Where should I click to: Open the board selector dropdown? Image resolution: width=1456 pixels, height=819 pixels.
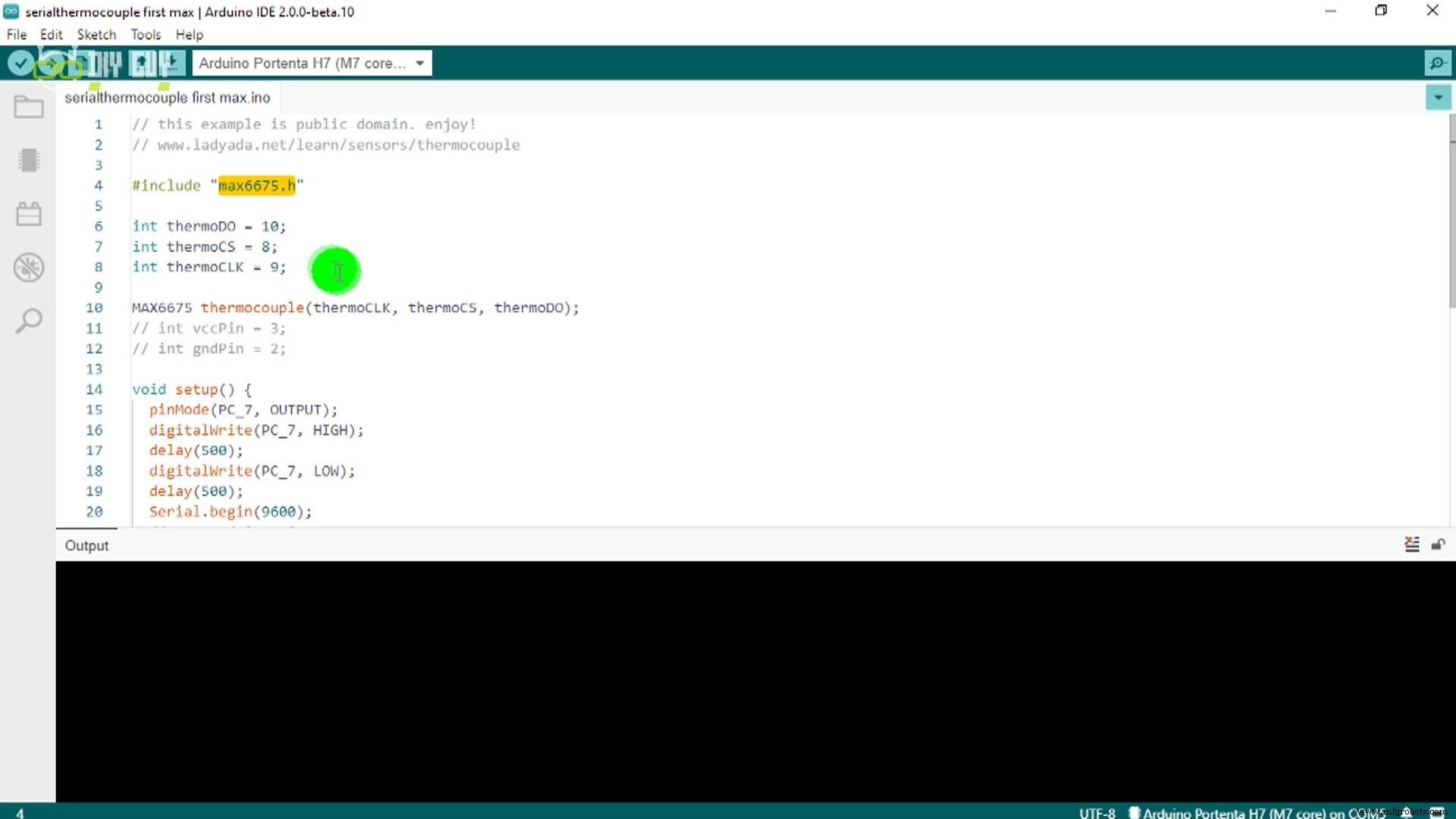tap(303, 63)
